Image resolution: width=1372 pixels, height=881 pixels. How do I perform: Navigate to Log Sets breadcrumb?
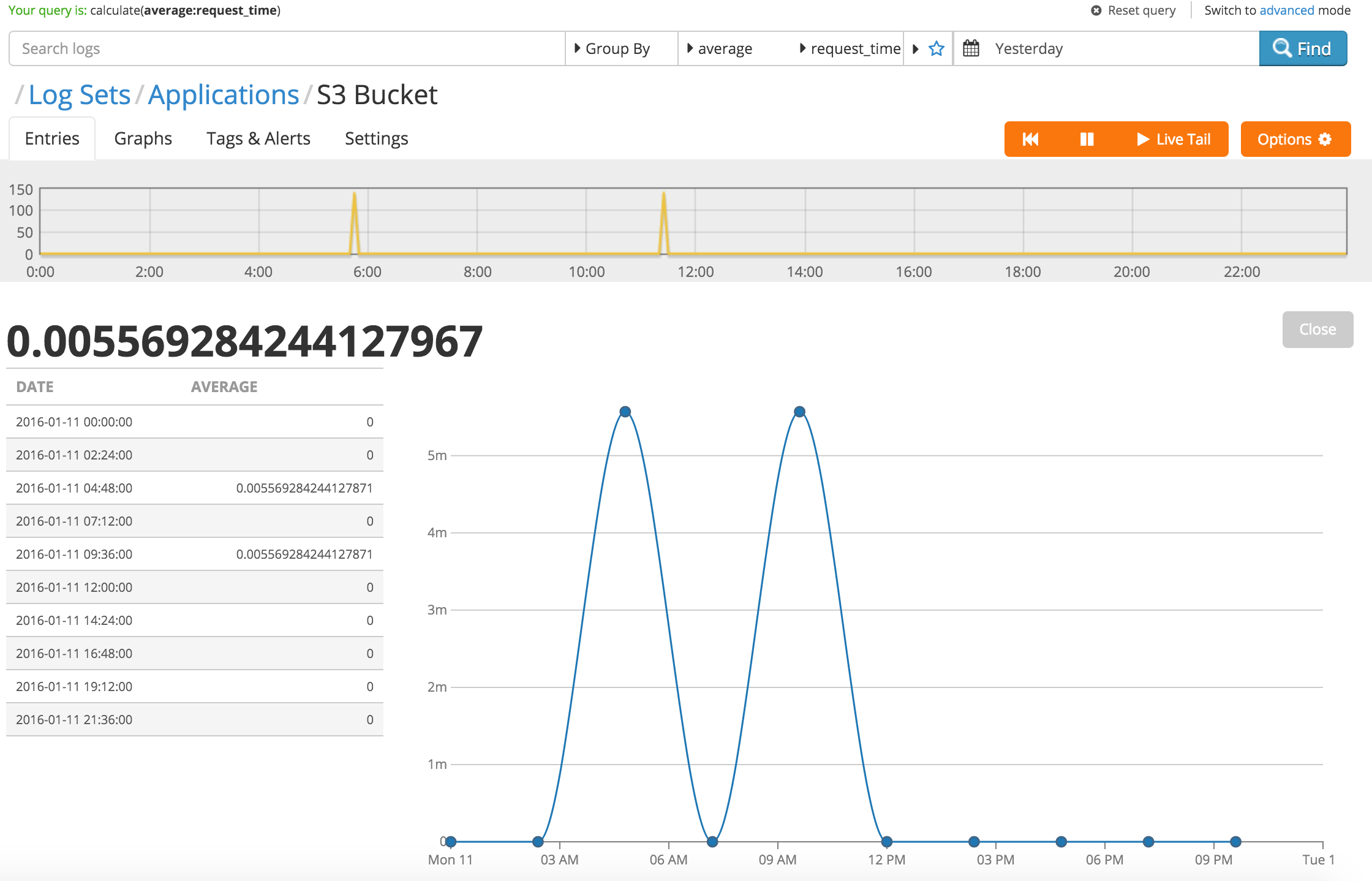(80, 95)
